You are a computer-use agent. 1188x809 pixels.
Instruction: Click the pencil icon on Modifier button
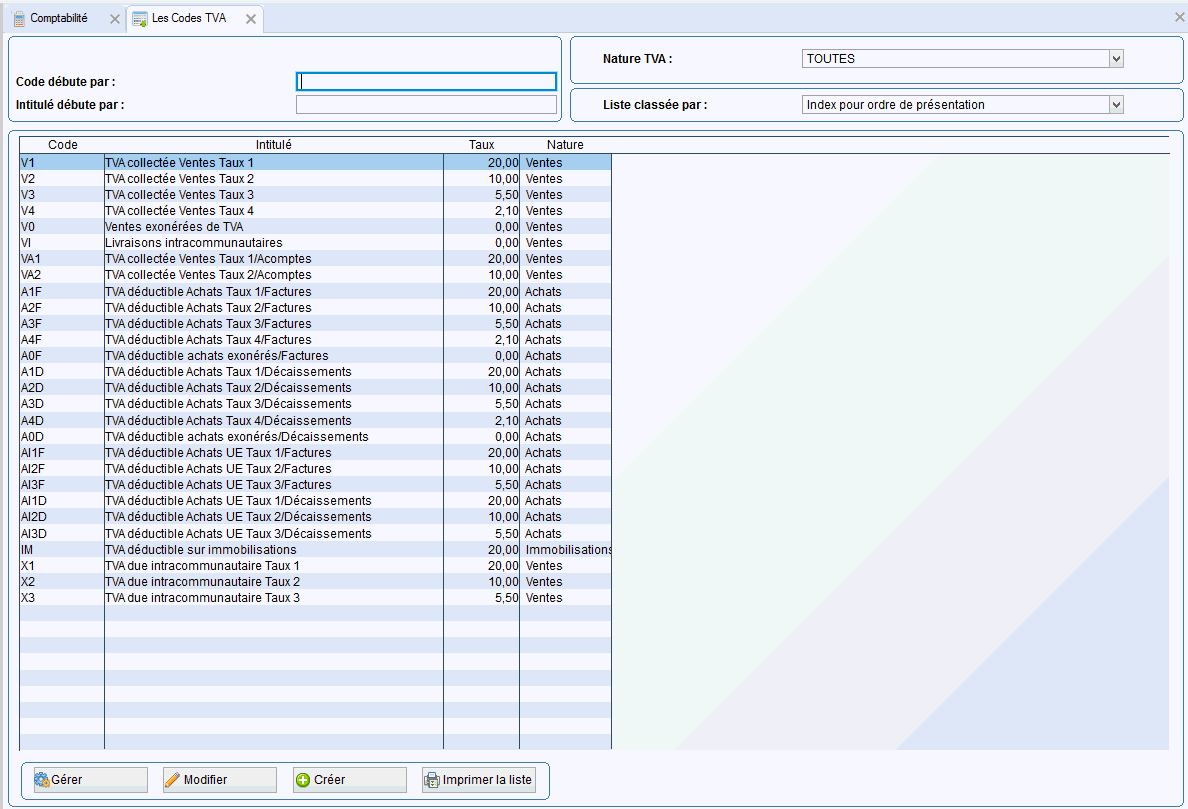point(173,779)
